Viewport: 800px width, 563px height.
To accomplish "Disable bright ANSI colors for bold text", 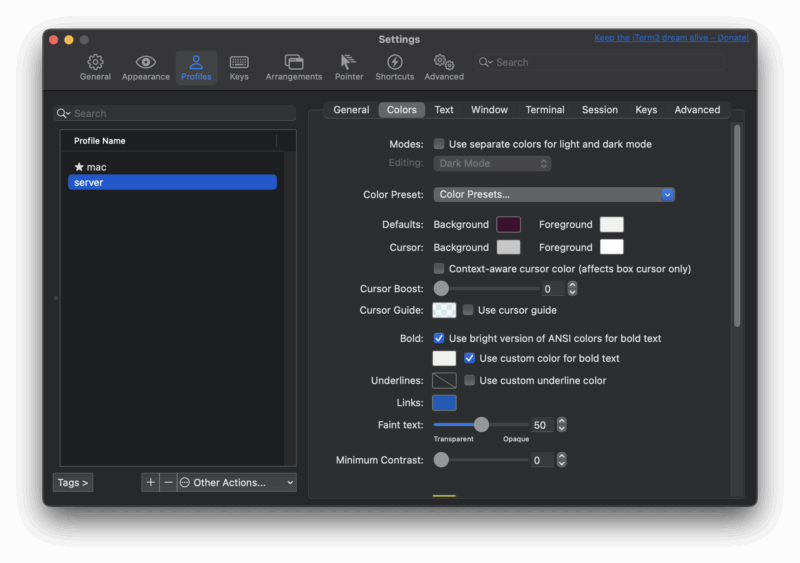I will pyautogui.click(x=439, y=338).
